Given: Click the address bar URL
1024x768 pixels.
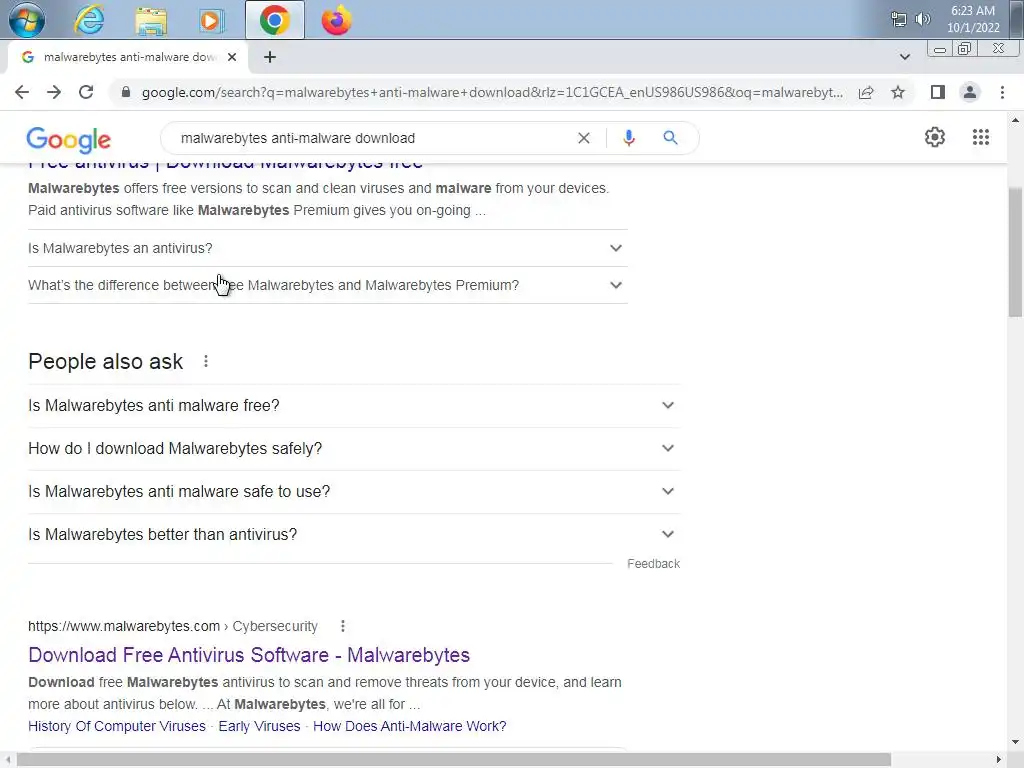Looking at the screenshot, I should point(492,92).
